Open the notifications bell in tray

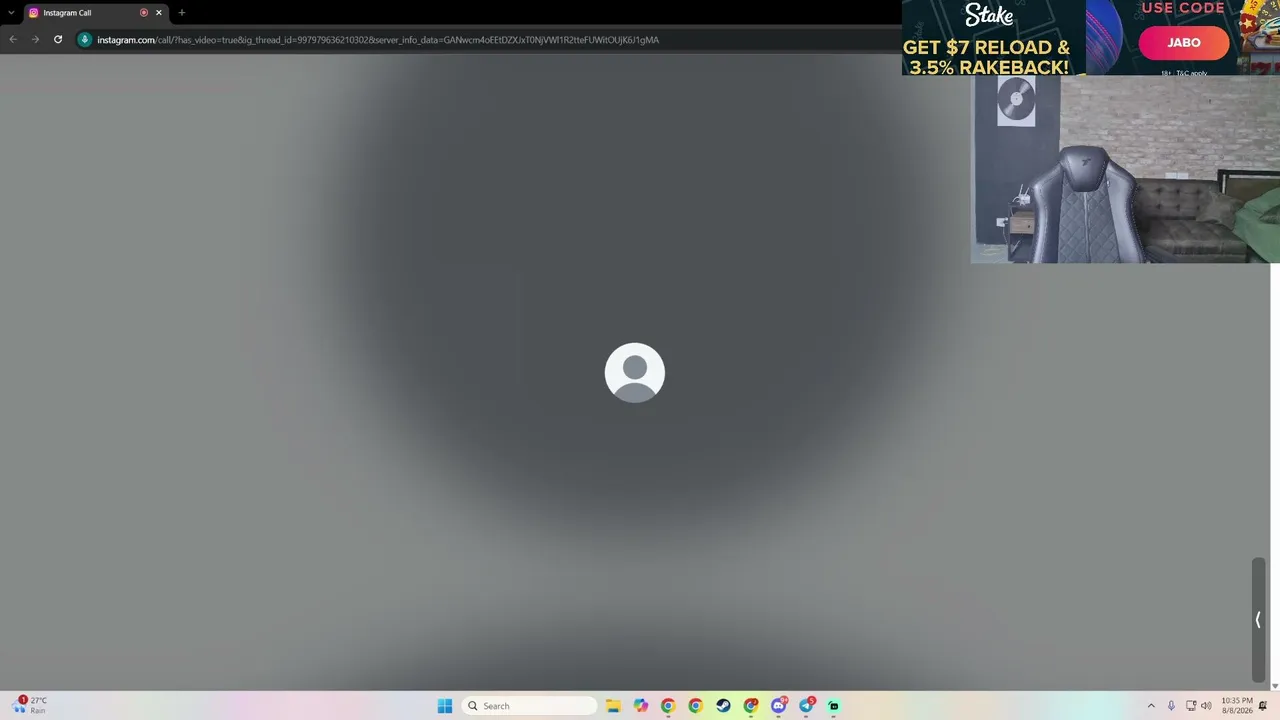pos(1264,706)
